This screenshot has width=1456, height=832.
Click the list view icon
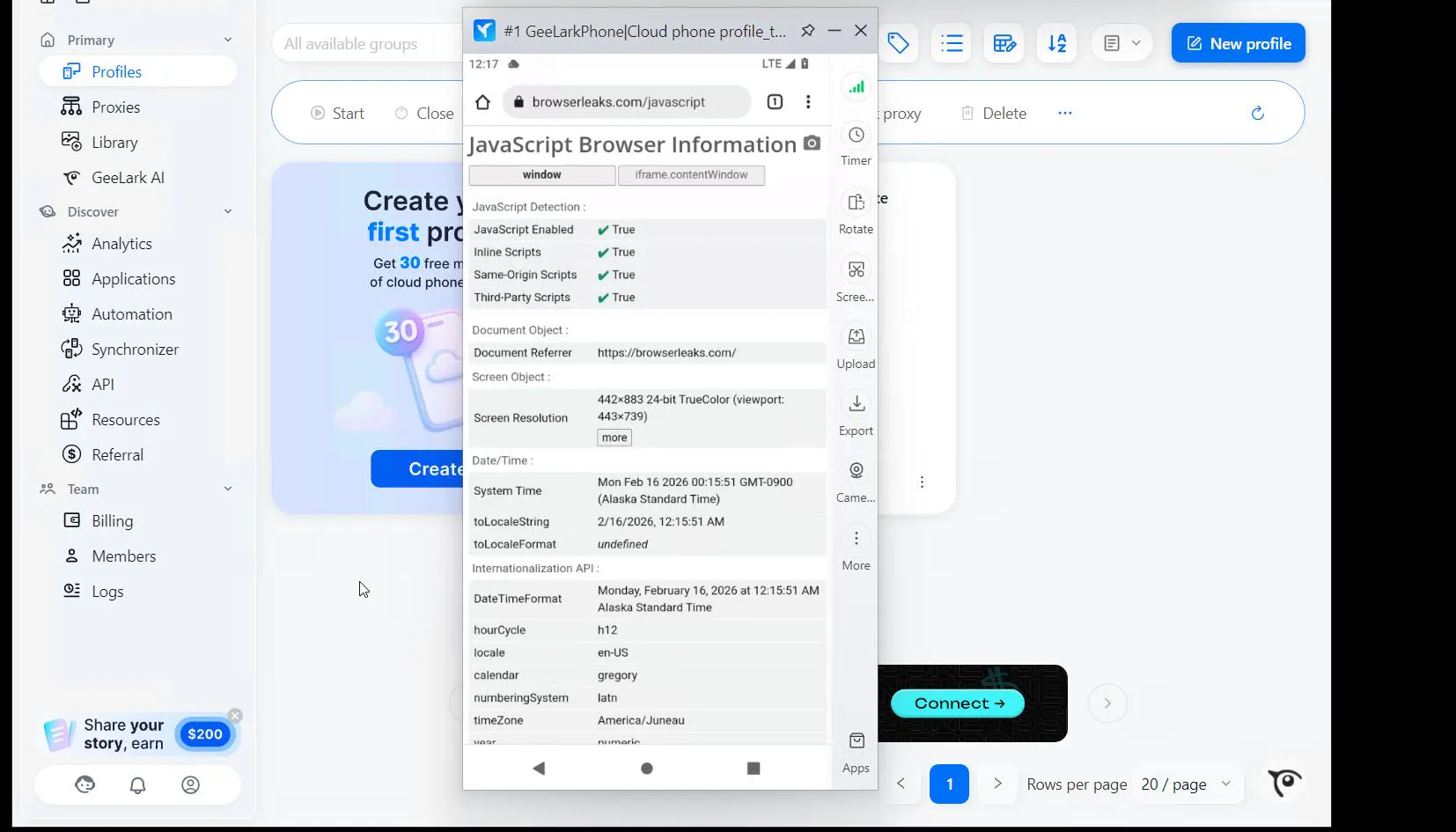click(x=952, y=43)
